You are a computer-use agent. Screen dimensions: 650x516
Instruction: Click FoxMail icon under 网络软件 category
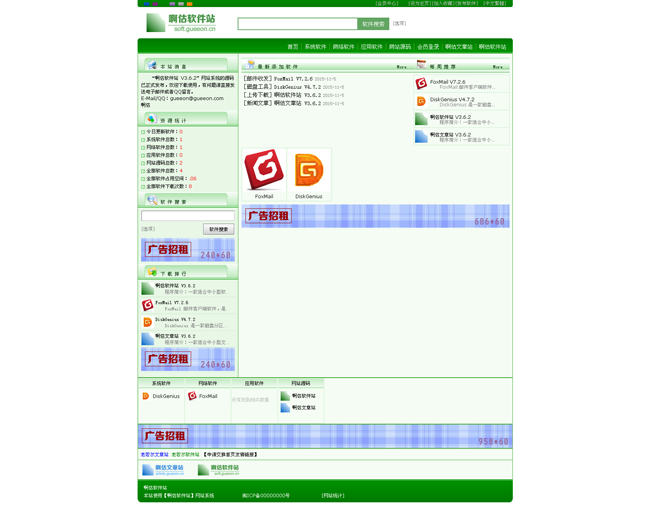point(192,396)
